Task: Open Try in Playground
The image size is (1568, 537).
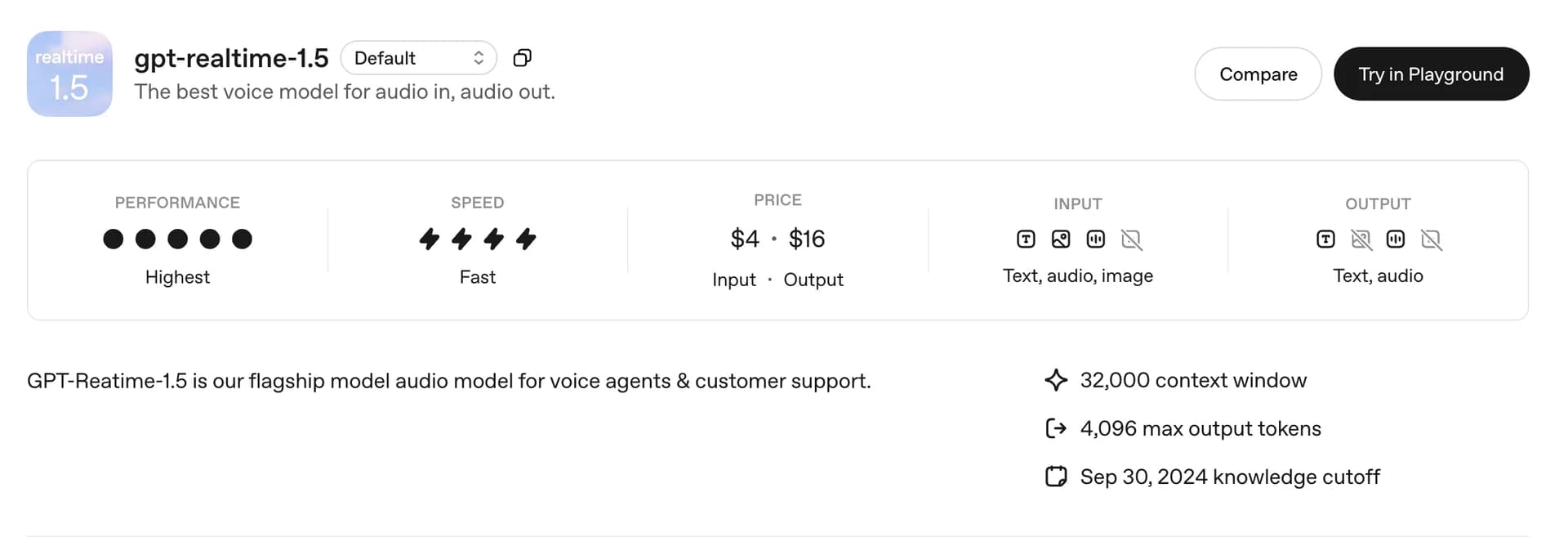Action: [1431, 74]
